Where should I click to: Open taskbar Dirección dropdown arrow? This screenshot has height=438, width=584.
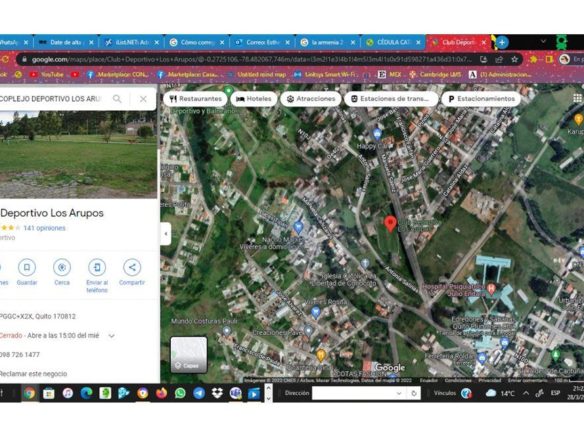tap(399, 393)
